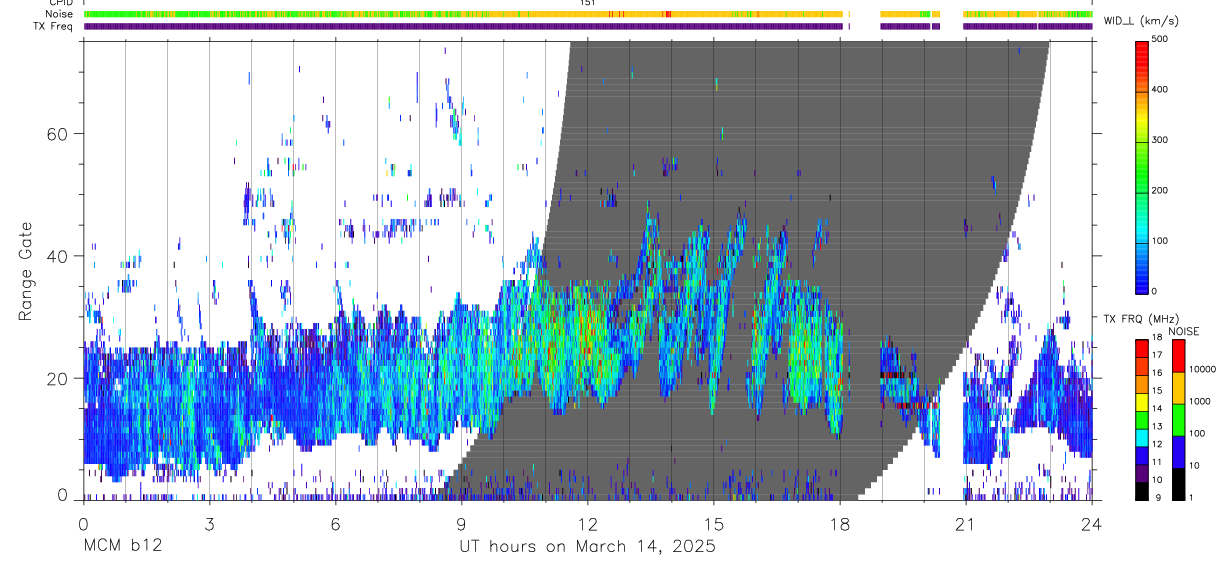Click the "14" tick on TX FRQ colorbar
The width and height of the screenshot is (1228, 567).
1157,409
